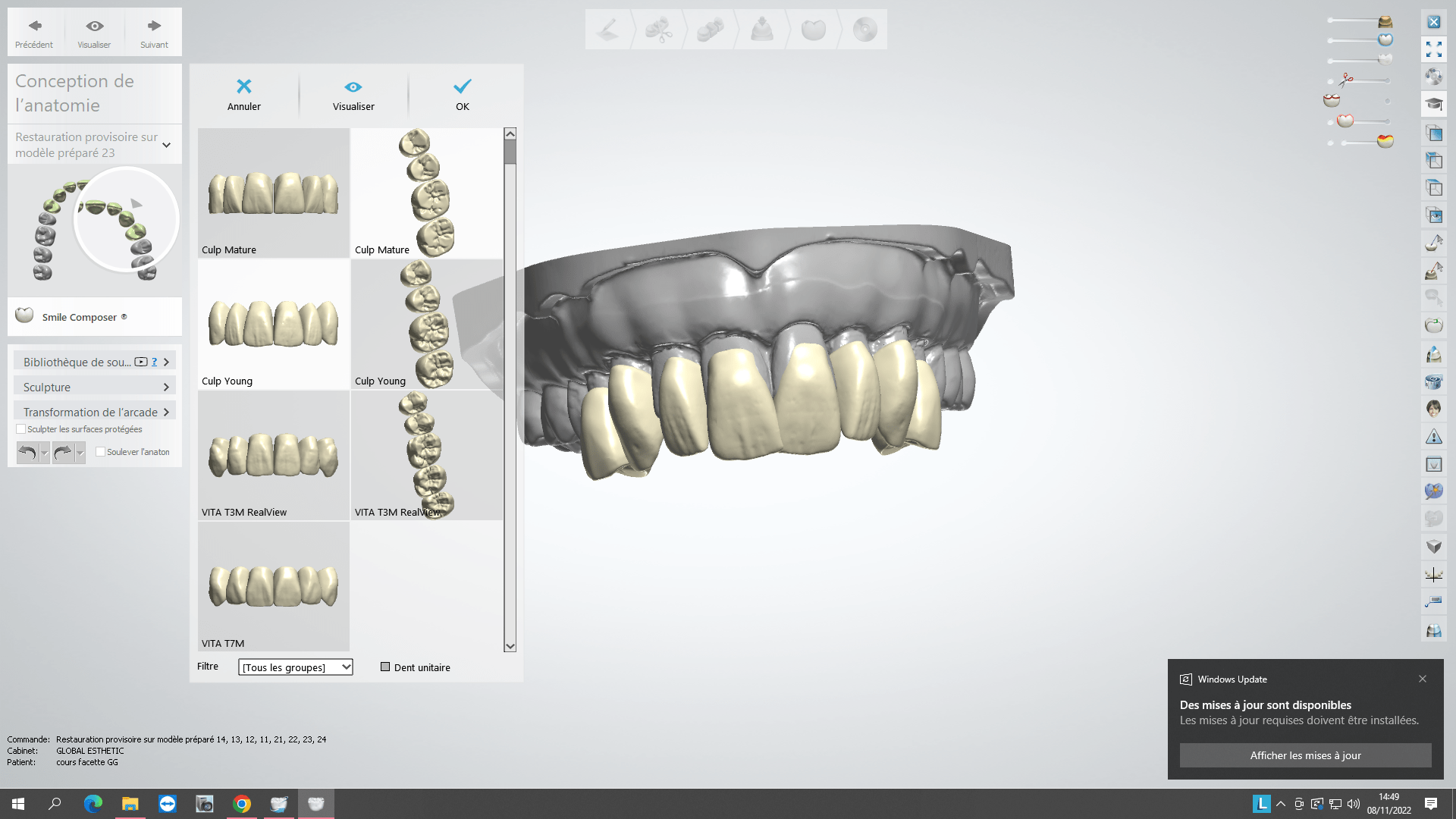Click OK to confirm library
Screen dimensions: 1456x819
click(x=462, y=94)
